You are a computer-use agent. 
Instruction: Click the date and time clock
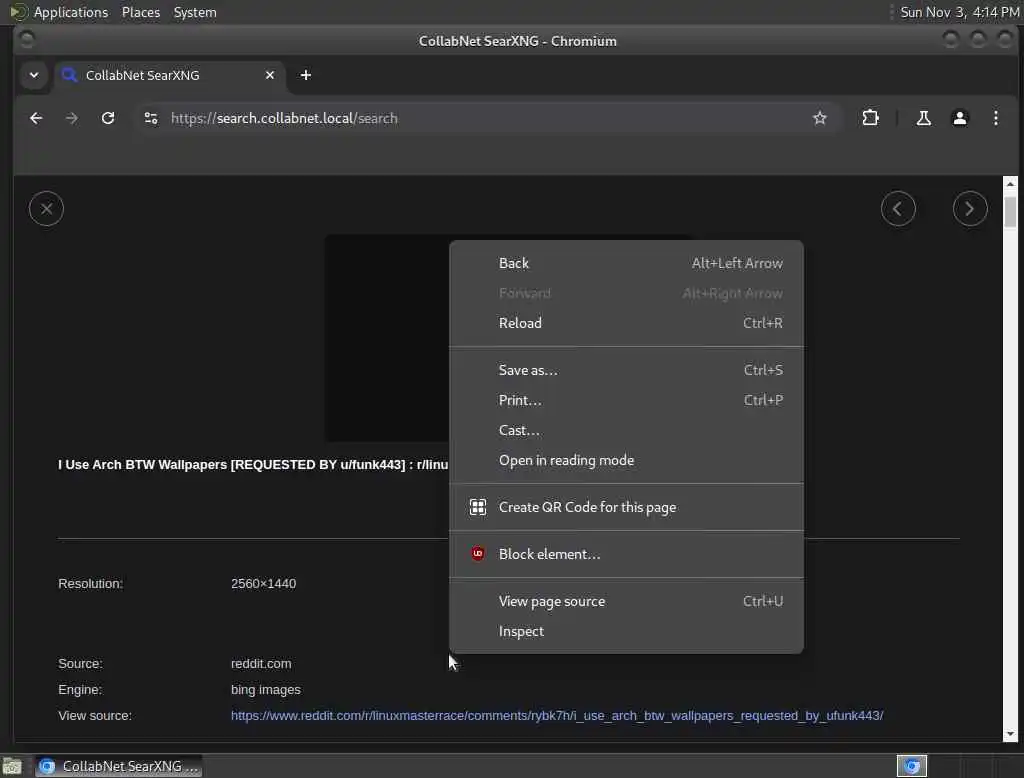pos(959,12)
